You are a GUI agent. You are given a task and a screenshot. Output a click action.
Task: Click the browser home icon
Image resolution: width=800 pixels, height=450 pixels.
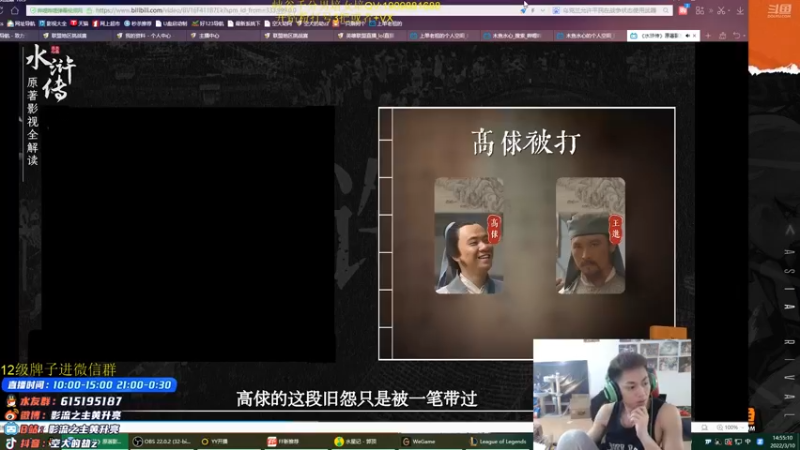(x=15, y=10)
